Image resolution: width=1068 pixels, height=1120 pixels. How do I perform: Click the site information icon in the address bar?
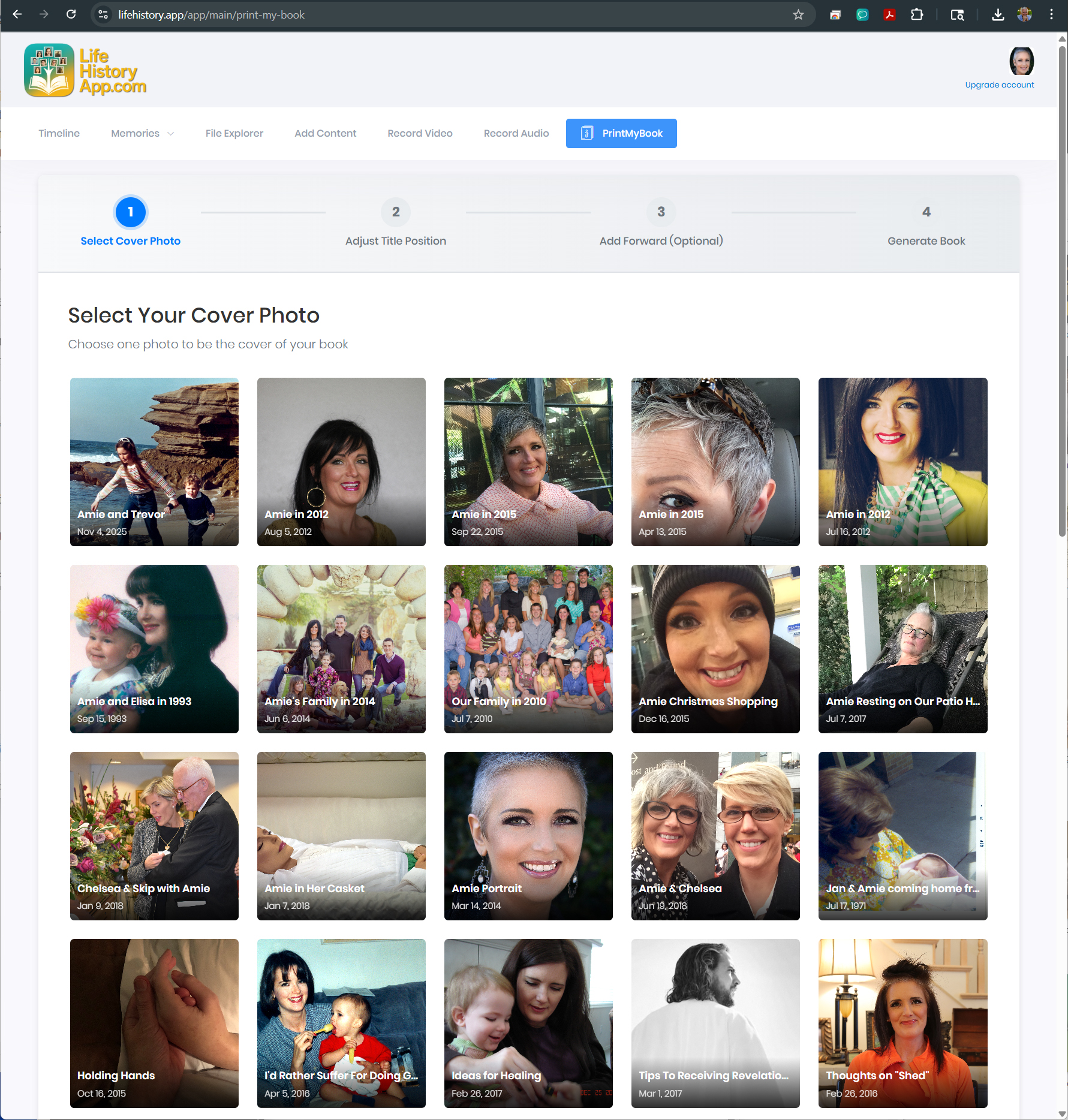(102, 14)
